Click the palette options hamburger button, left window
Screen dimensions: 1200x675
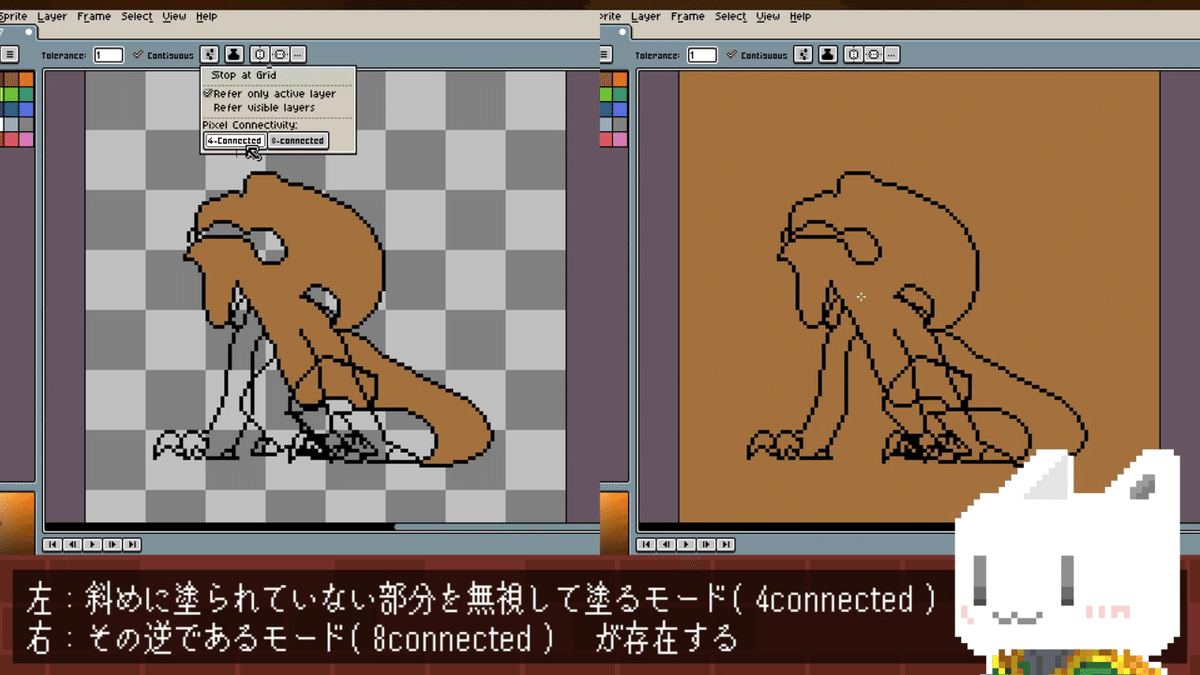9,55
